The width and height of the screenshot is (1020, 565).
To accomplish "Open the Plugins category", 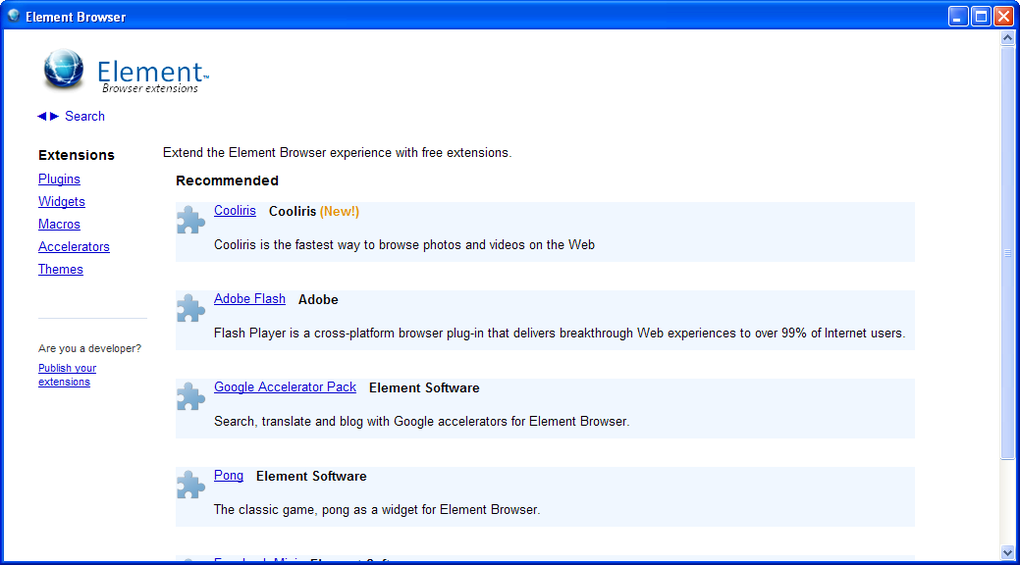I will (59, 179).
